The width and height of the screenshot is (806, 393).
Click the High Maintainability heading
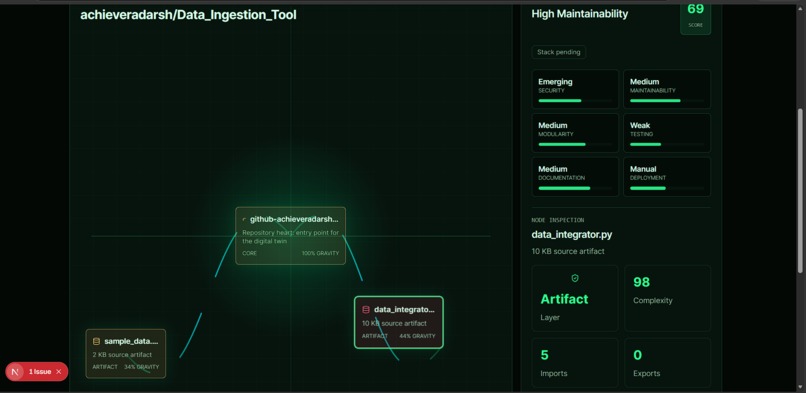(580, 14)
